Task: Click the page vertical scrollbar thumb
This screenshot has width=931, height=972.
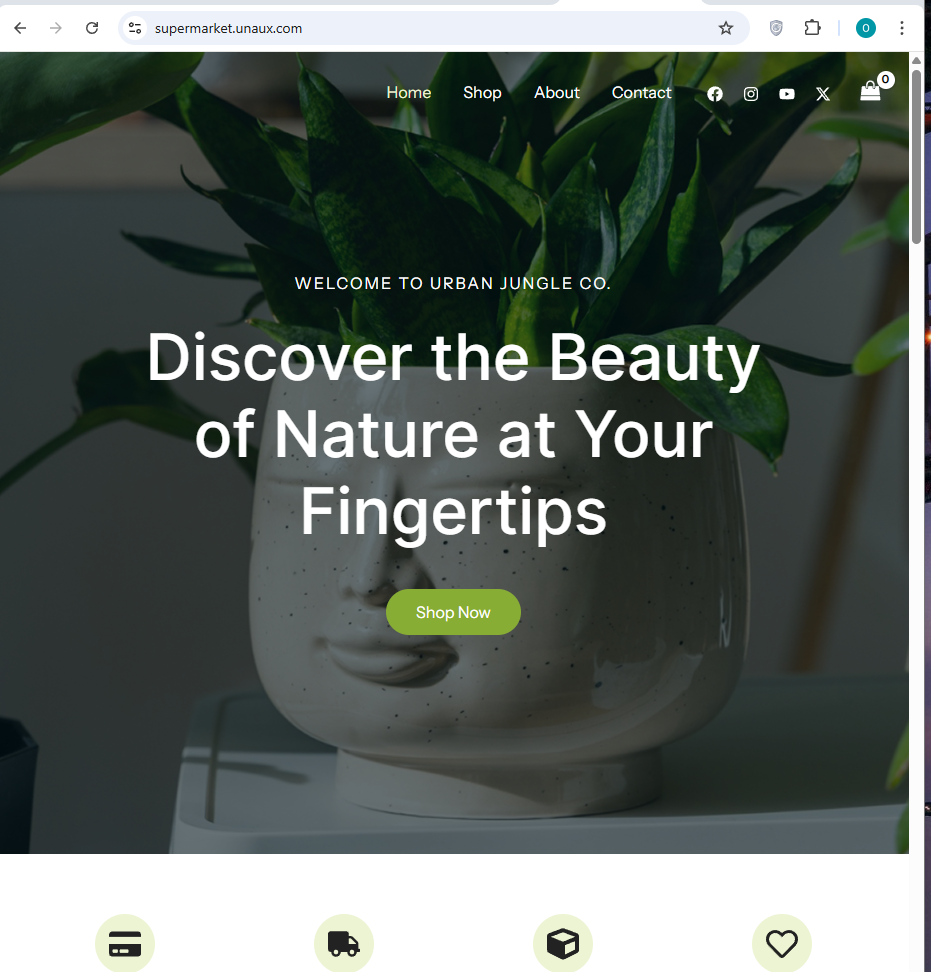Action: pos(916,155)
